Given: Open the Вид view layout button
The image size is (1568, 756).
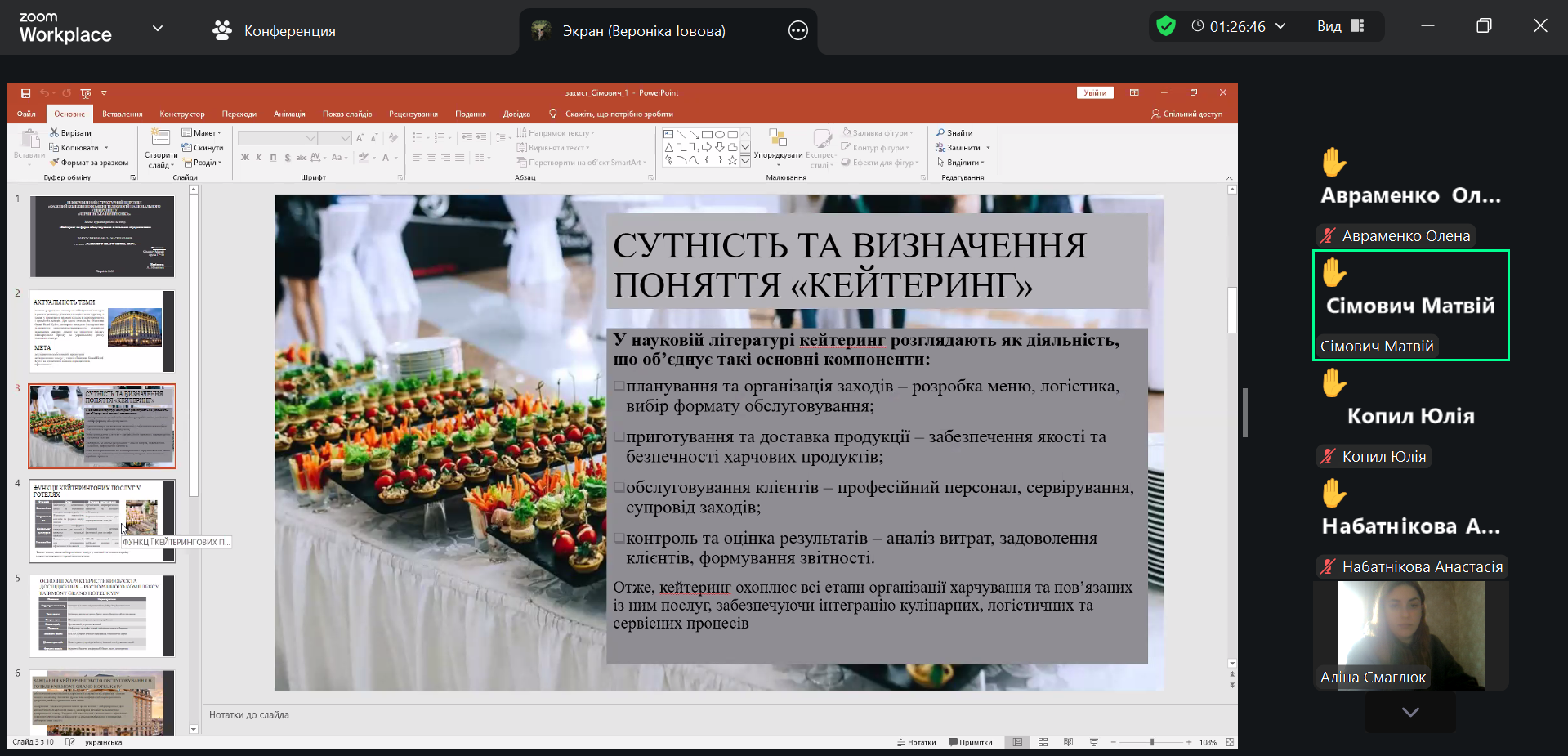Looking at the screenshot, I should (x=1340, y=26).
